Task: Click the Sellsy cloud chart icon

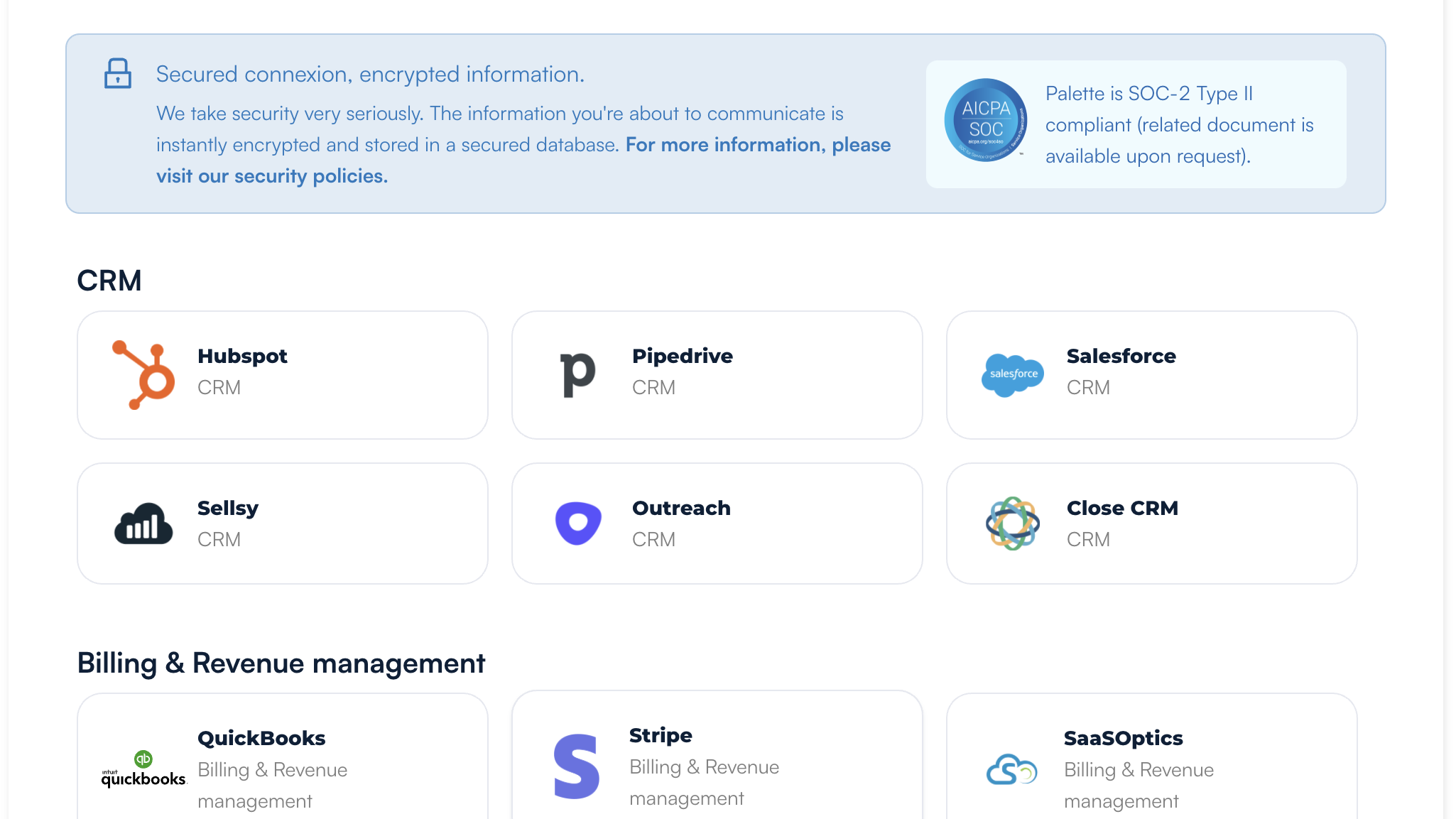Action: click(x=143, y=524)
